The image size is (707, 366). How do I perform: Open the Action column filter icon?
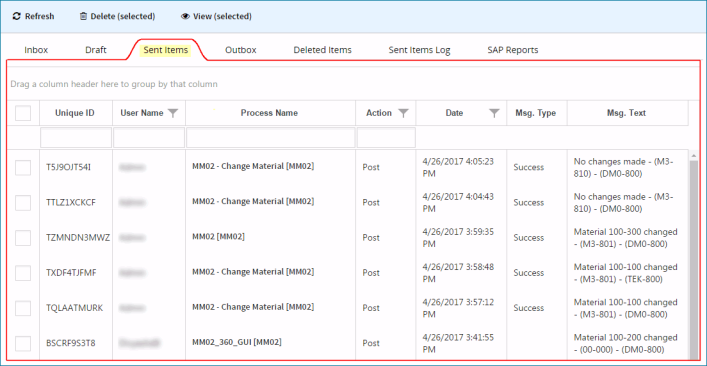click(404, 114)
